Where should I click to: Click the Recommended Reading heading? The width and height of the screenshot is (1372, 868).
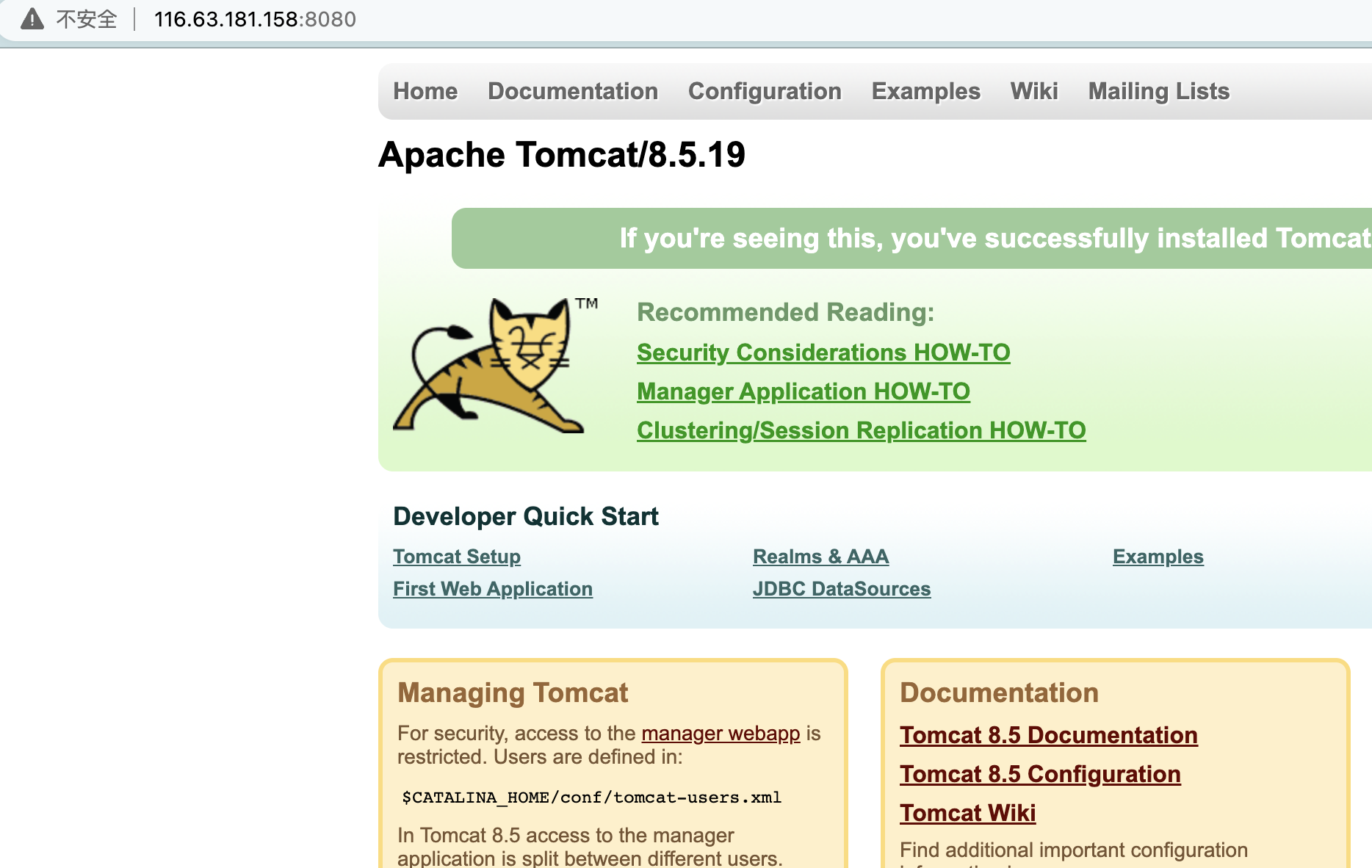(x=785, y=312)
